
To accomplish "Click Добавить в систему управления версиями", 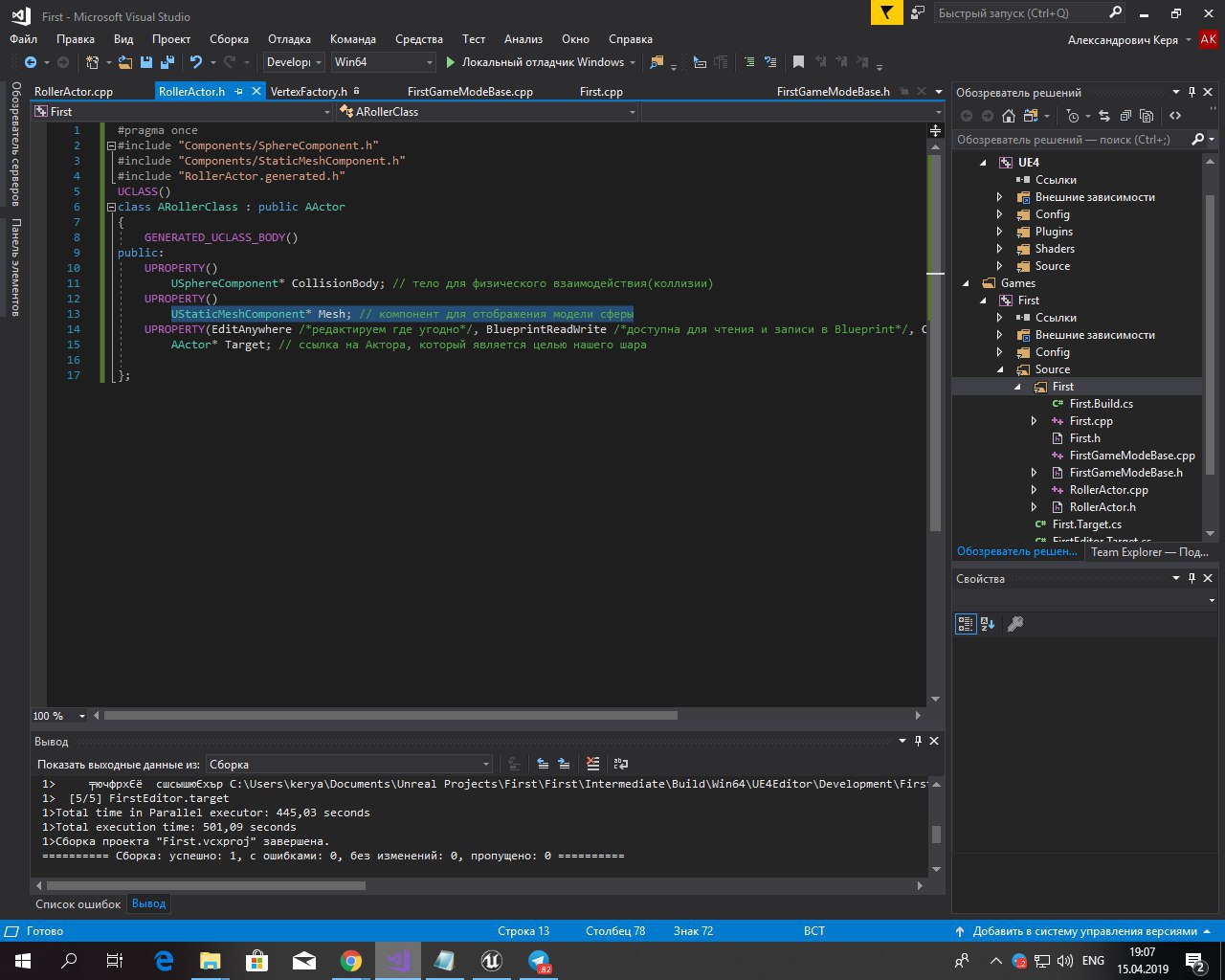I will click(1084, 931).
